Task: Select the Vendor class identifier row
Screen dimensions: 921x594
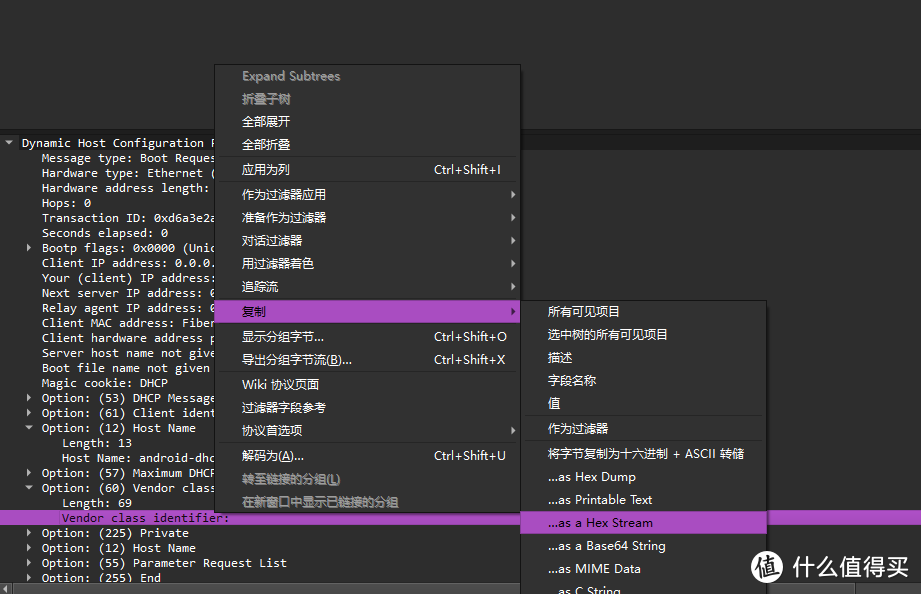Action: tap(145, 518)
